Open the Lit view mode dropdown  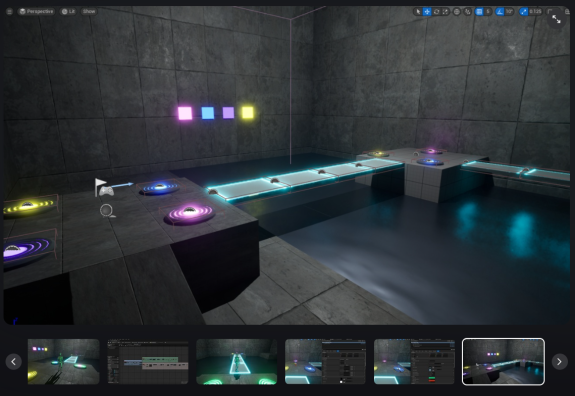click(x=68, y=11)
